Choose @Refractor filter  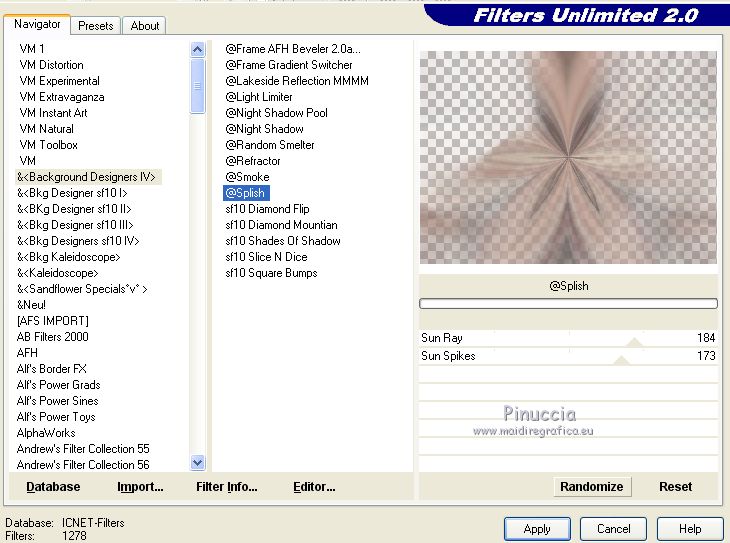pos(253,161)
